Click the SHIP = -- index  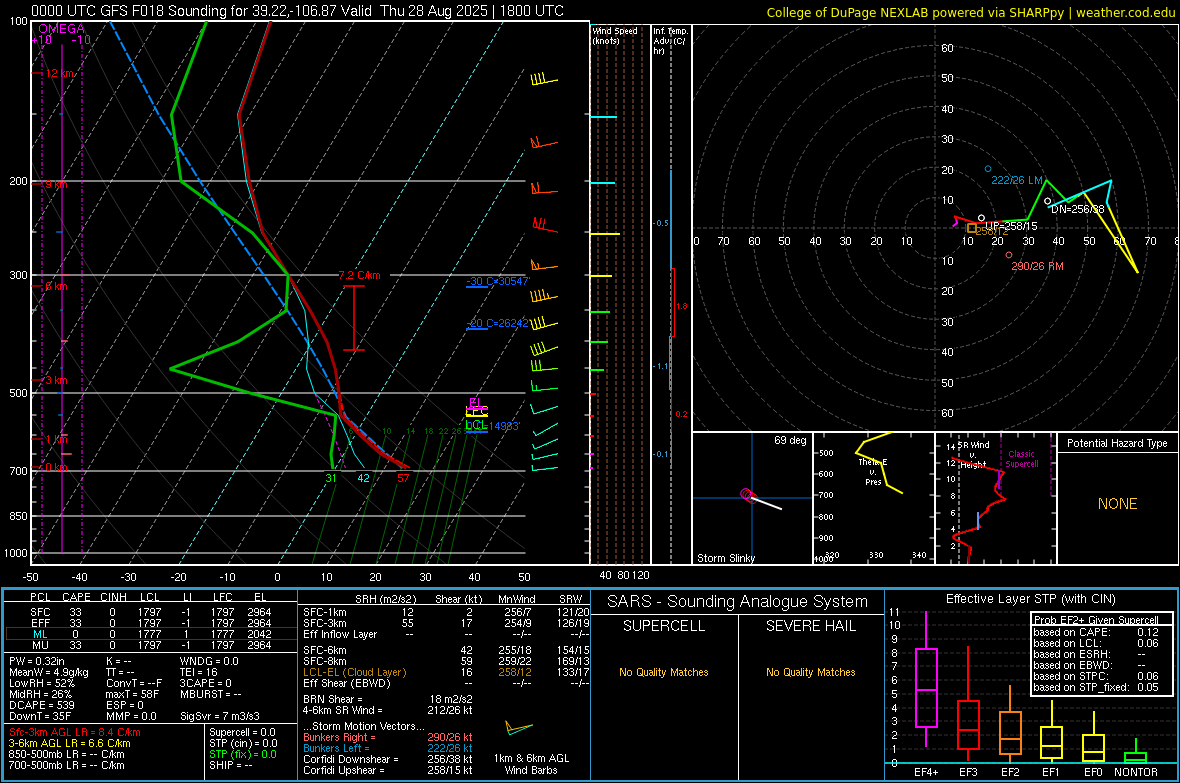click(x=231, y=765)
